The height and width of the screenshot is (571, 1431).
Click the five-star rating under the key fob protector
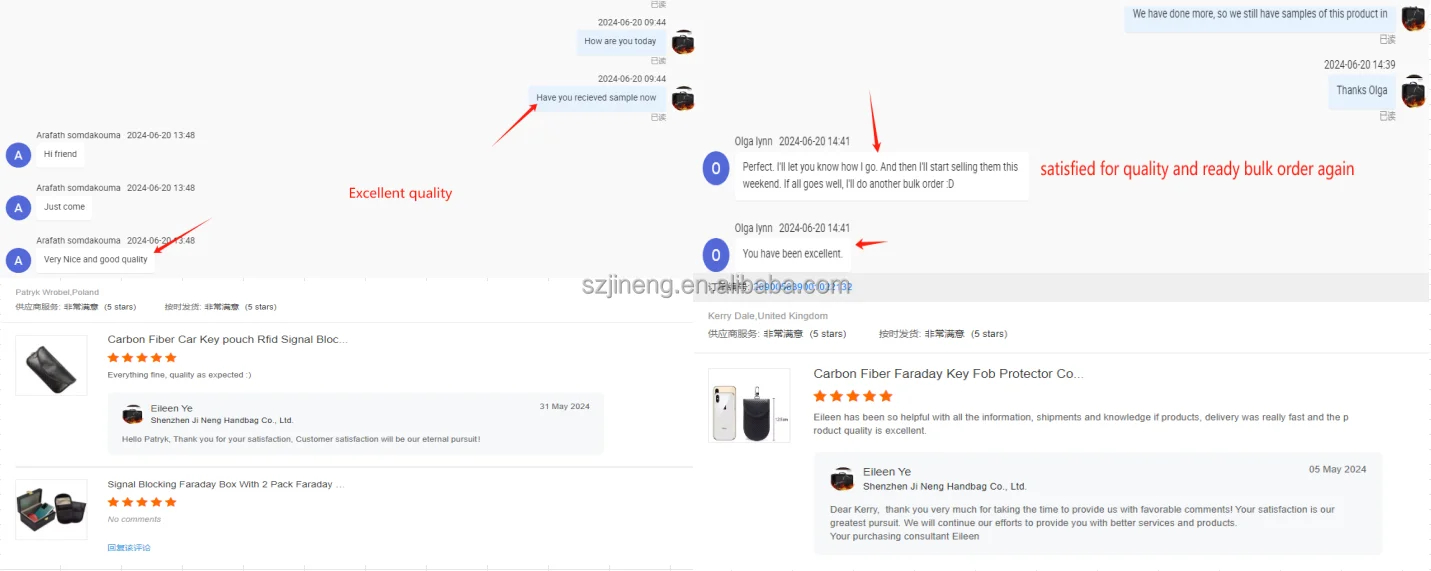853,397
